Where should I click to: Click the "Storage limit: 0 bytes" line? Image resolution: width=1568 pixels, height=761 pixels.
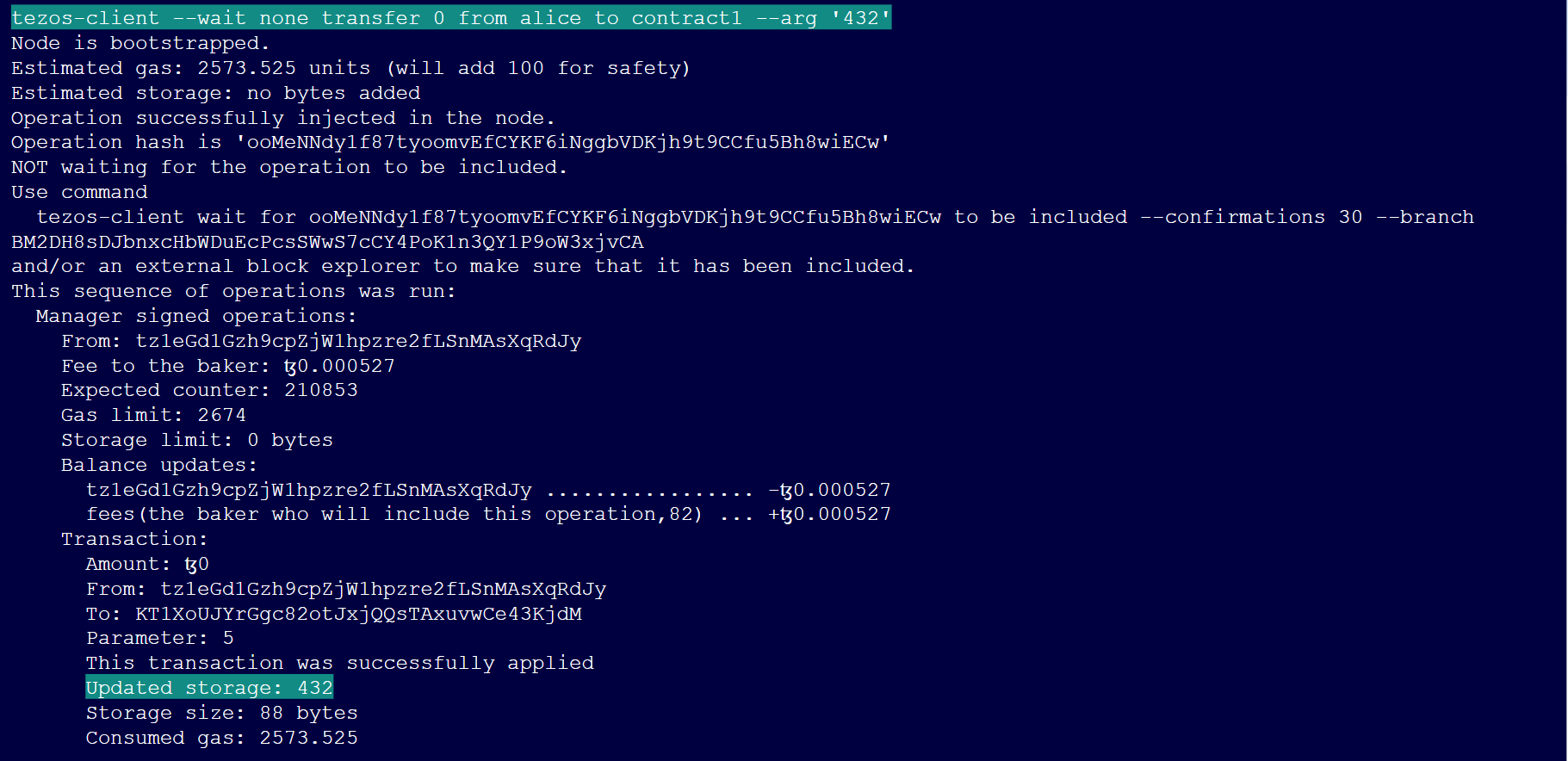coord(196,440)
